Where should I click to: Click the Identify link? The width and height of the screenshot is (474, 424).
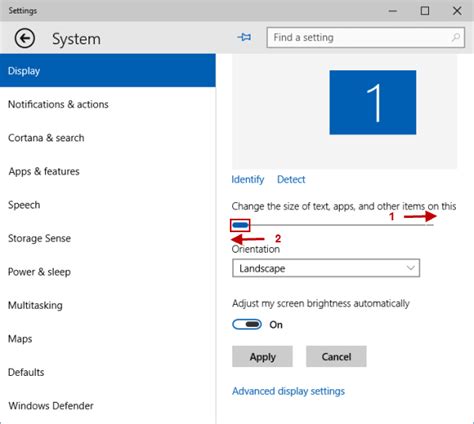tap(248, 179)
